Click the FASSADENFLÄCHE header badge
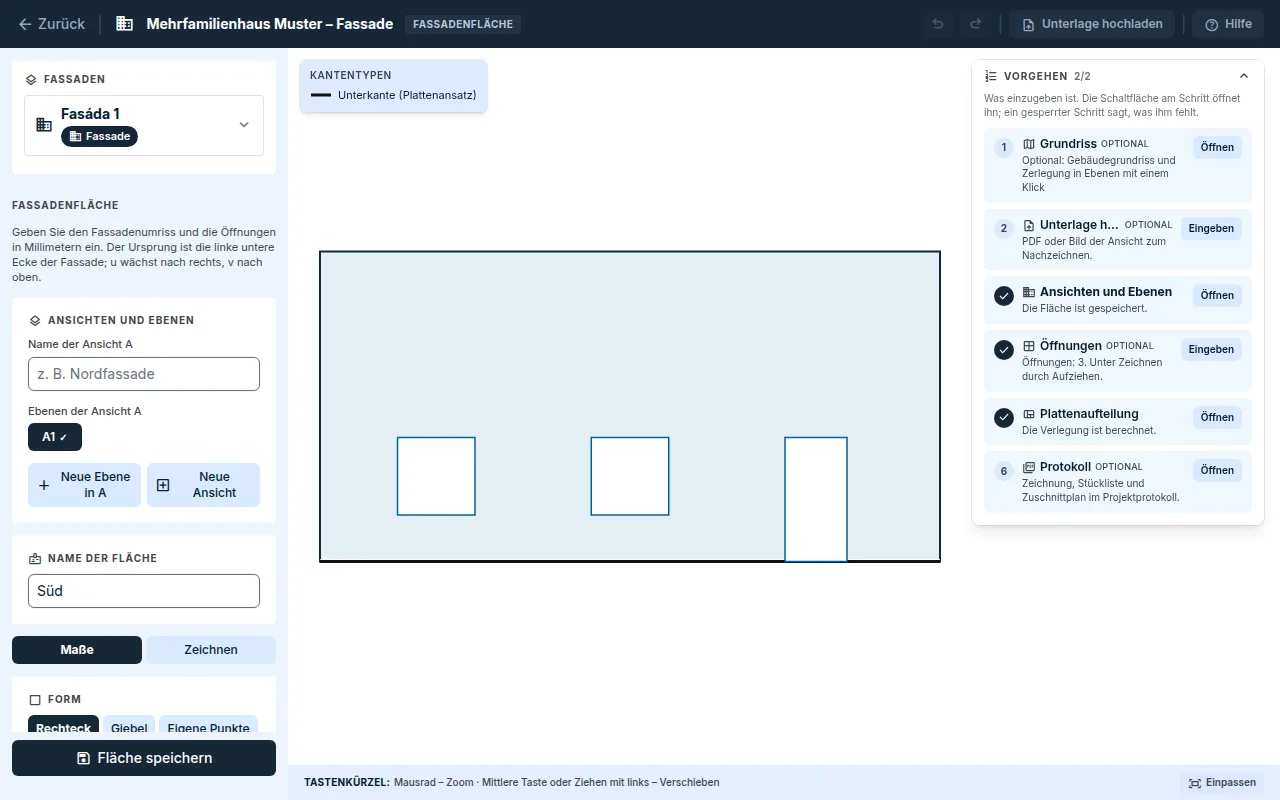This screenshot has width=1280, height=800. [463, 24]
